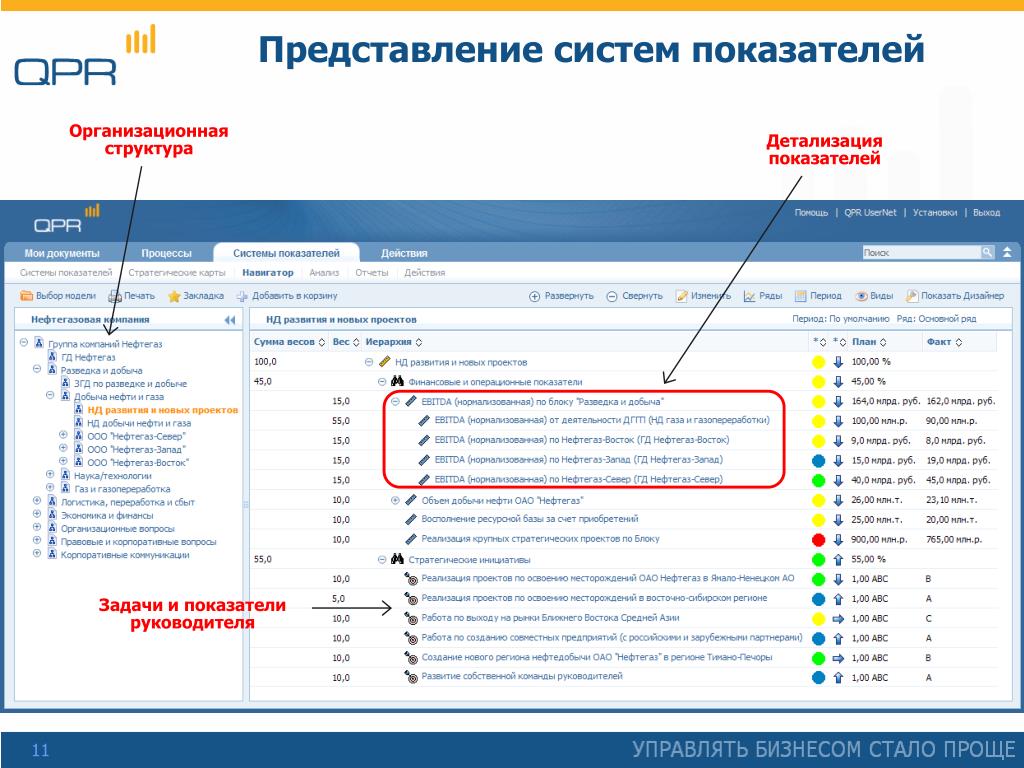Open Восполнение ресурсной базы за счет приобретений
The image size is (1024, 768).
[x=530, y=519]
